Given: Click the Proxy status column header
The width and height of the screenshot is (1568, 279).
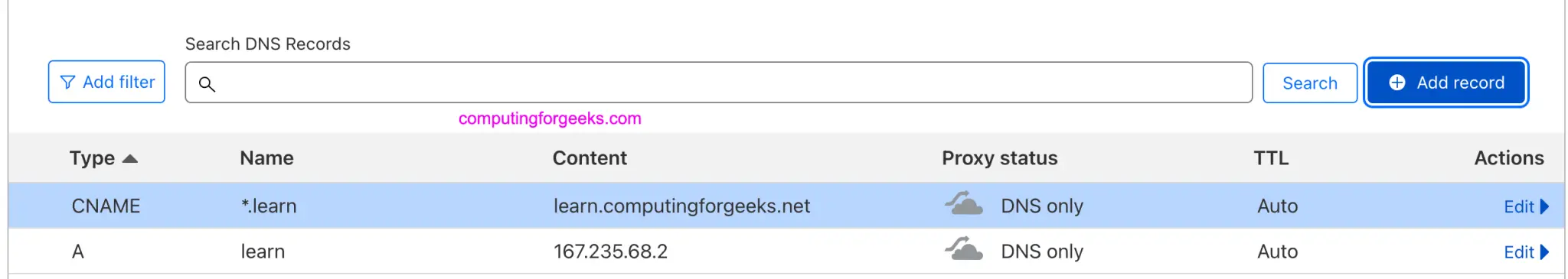Looking at the screenshot, I should (999, 158).
